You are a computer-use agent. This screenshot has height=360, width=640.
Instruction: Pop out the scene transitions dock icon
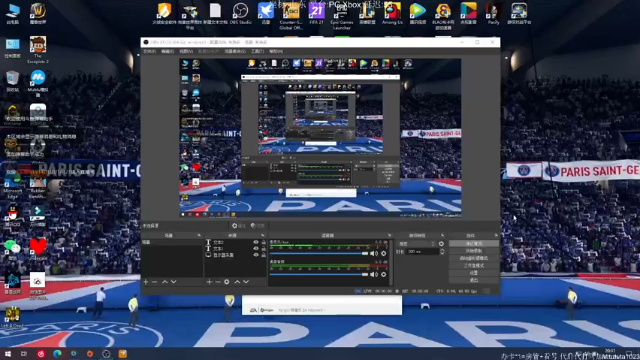pyautogui.click(x=442, y=236)
